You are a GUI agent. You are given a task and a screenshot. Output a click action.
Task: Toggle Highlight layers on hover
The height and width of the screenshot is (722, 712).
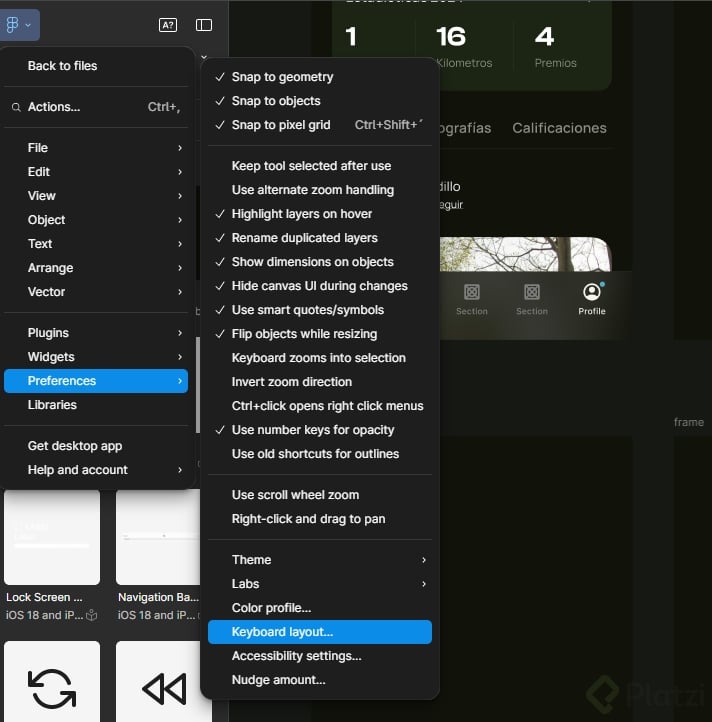pos(320,214)
